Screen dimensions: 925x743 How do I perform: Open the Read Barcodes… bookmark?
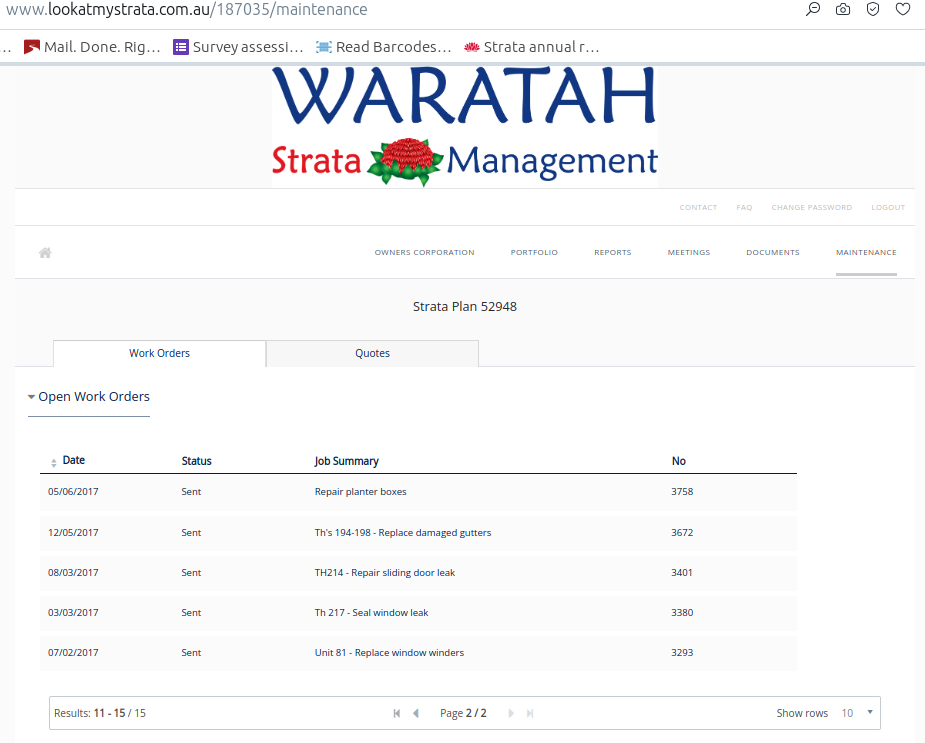[x=383, y=47]
